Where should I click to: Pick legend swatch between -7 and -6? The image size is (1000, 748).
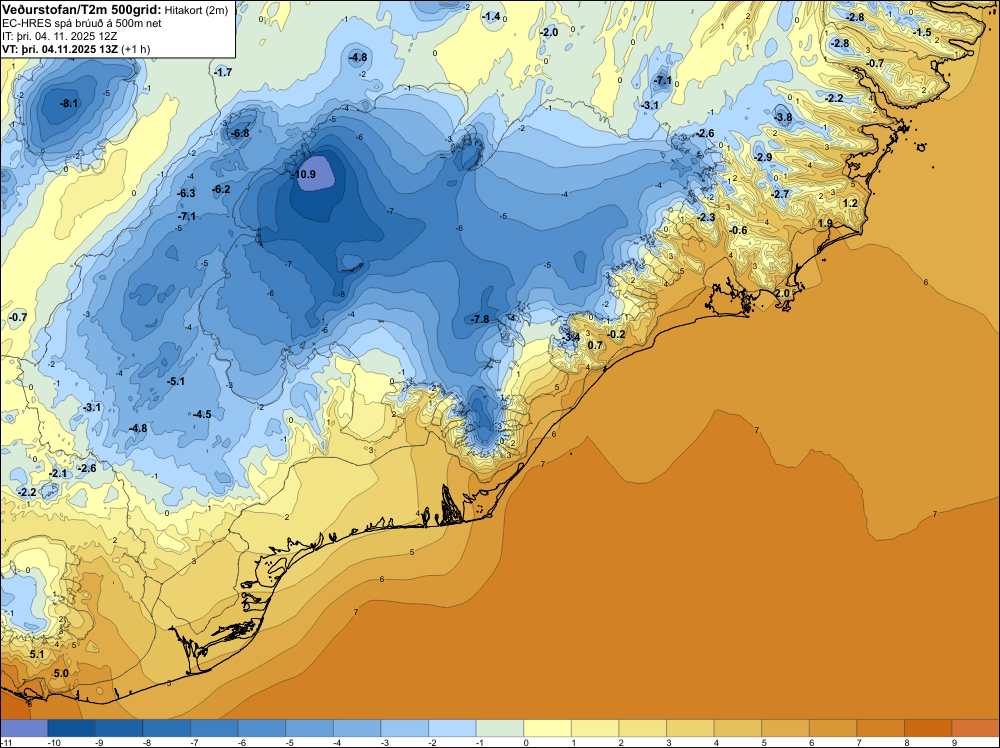pos(214,728)
